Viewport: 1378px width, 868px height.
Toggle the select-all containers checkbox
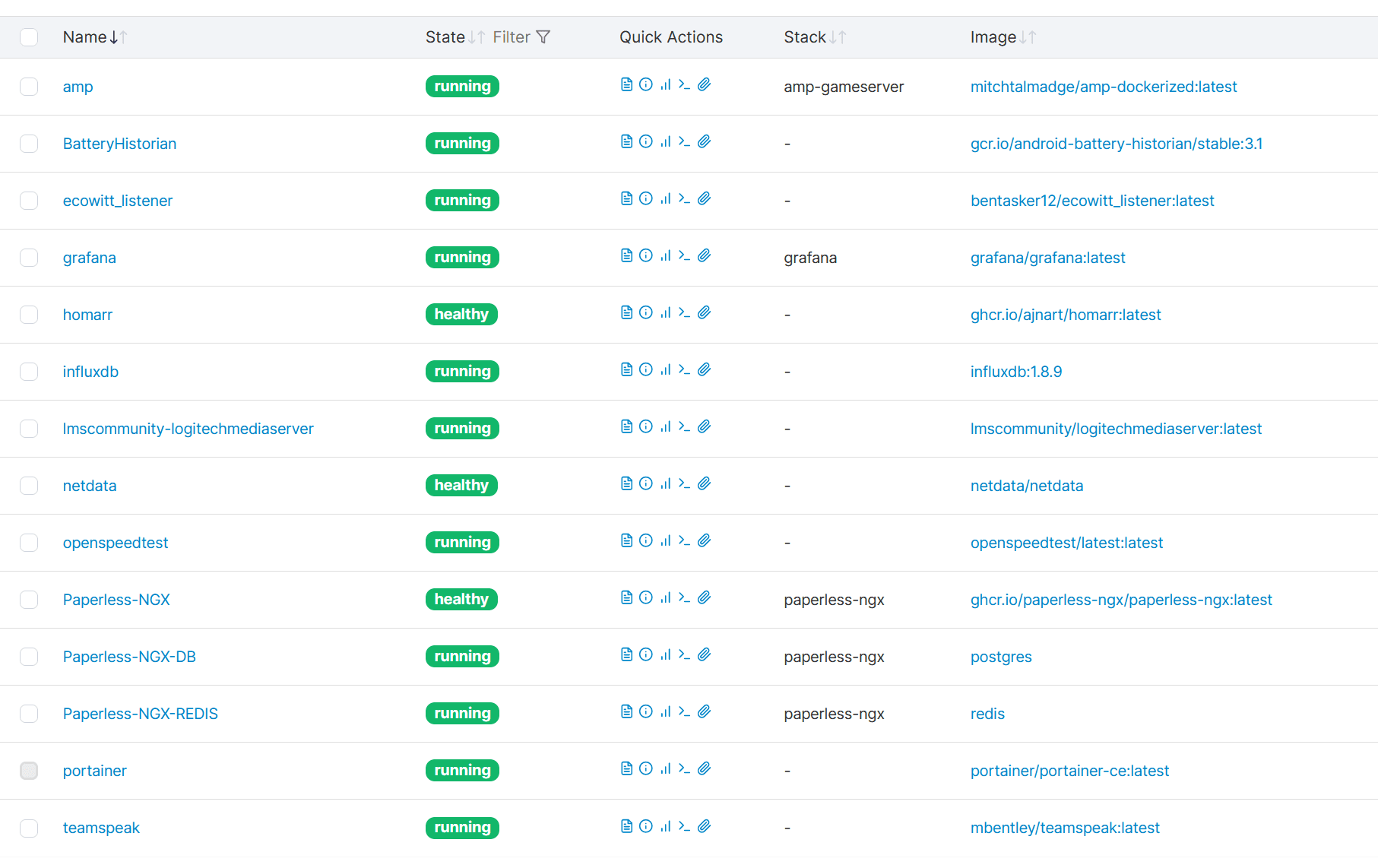pyautogui.click(x=29, y=37)
